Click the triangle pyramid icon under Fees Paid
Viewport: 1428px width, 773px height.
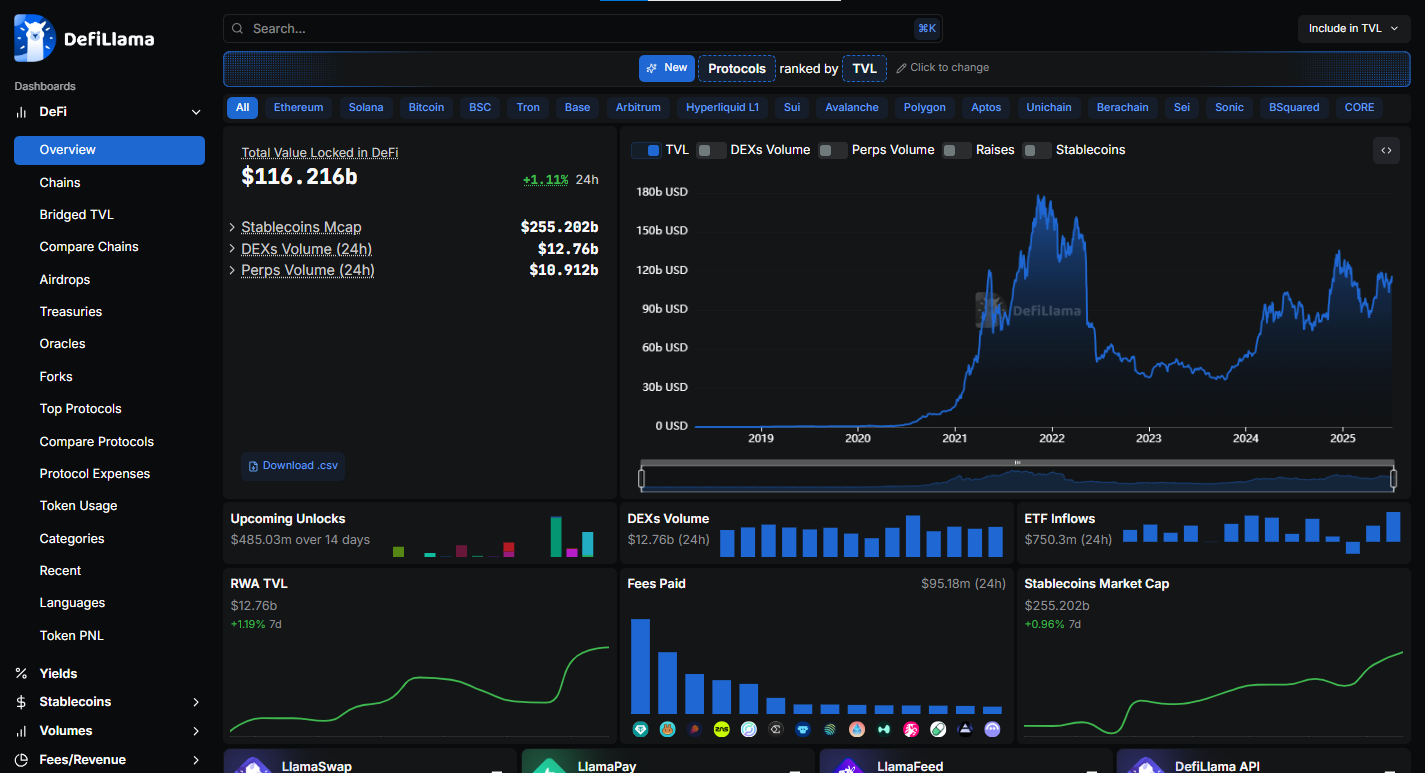coord(965,729)
